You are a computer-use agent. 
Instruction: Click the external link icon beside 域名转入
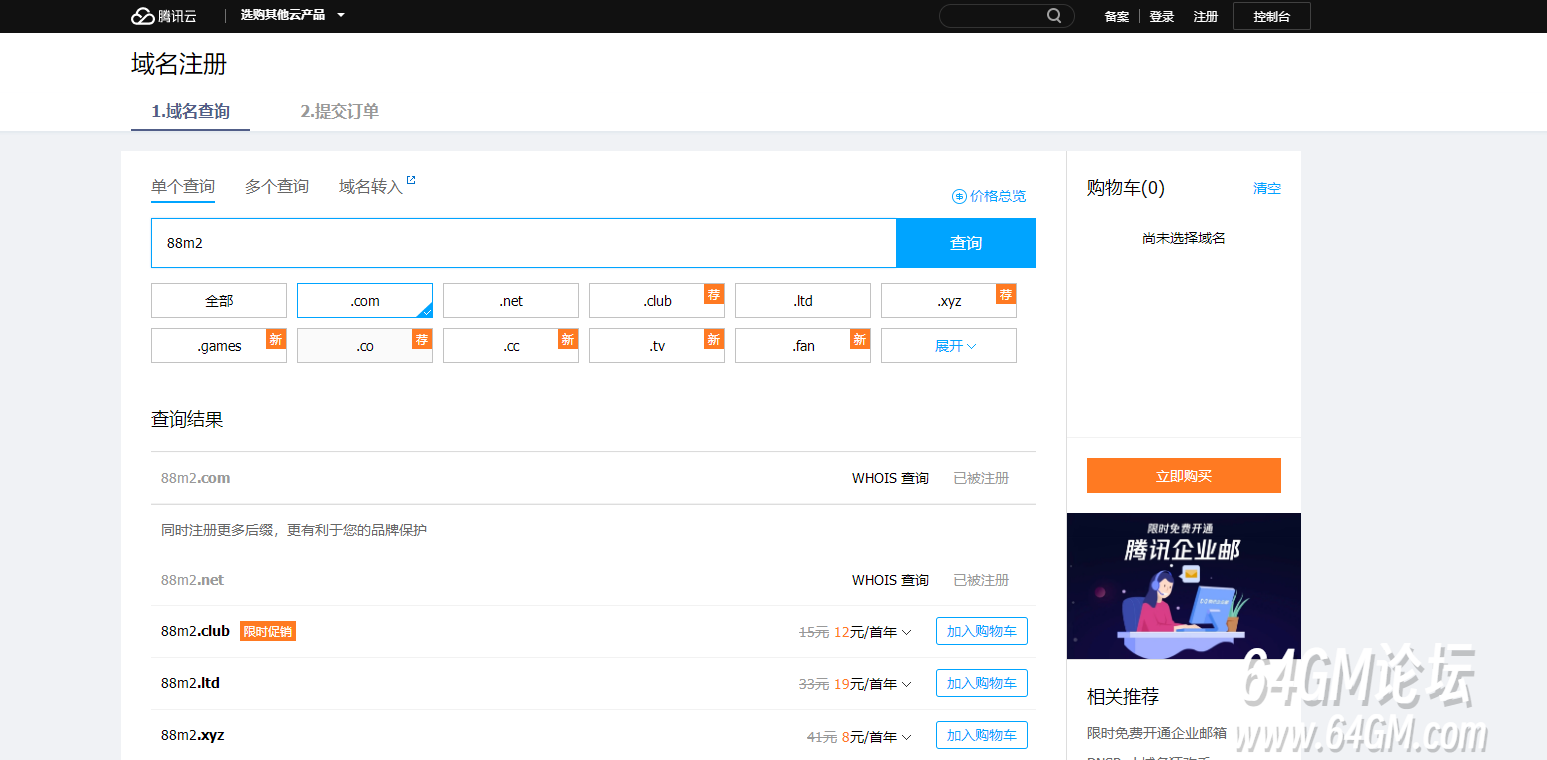click(411, 181)
